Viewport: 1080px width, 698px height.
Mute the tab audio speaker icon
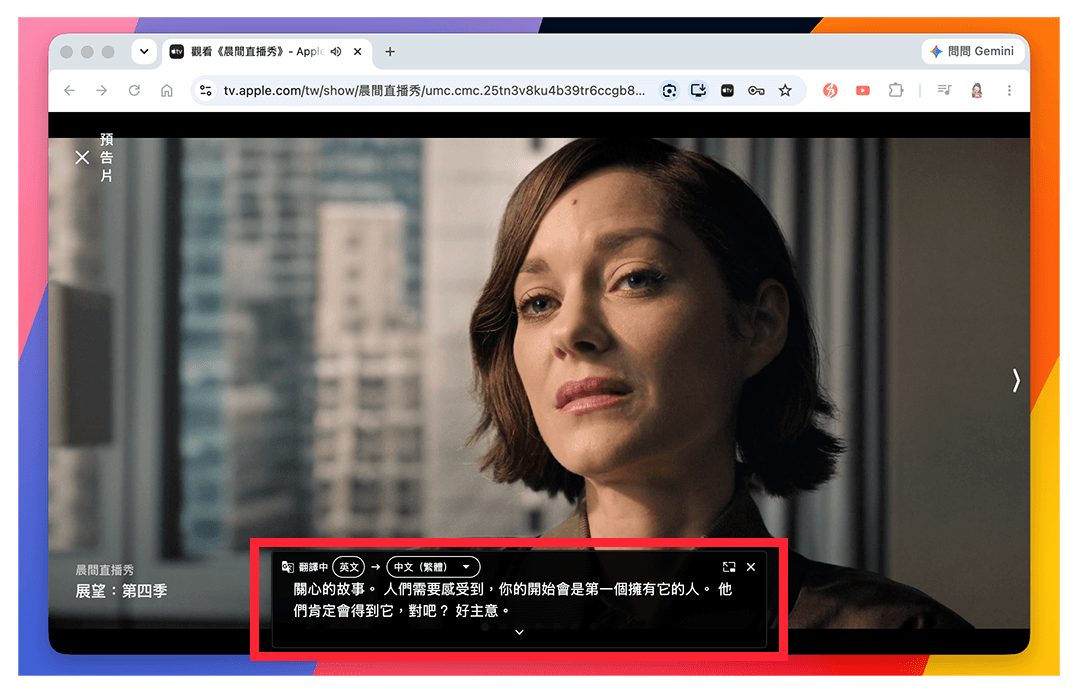(x=336, y=52)
